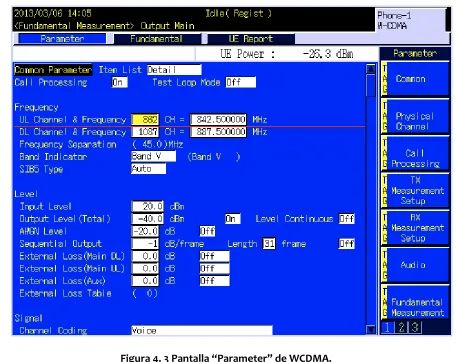Toggle Level Continuous Off field
The image size is (456, 362).
pyautogui.click(x=346, y=219)
